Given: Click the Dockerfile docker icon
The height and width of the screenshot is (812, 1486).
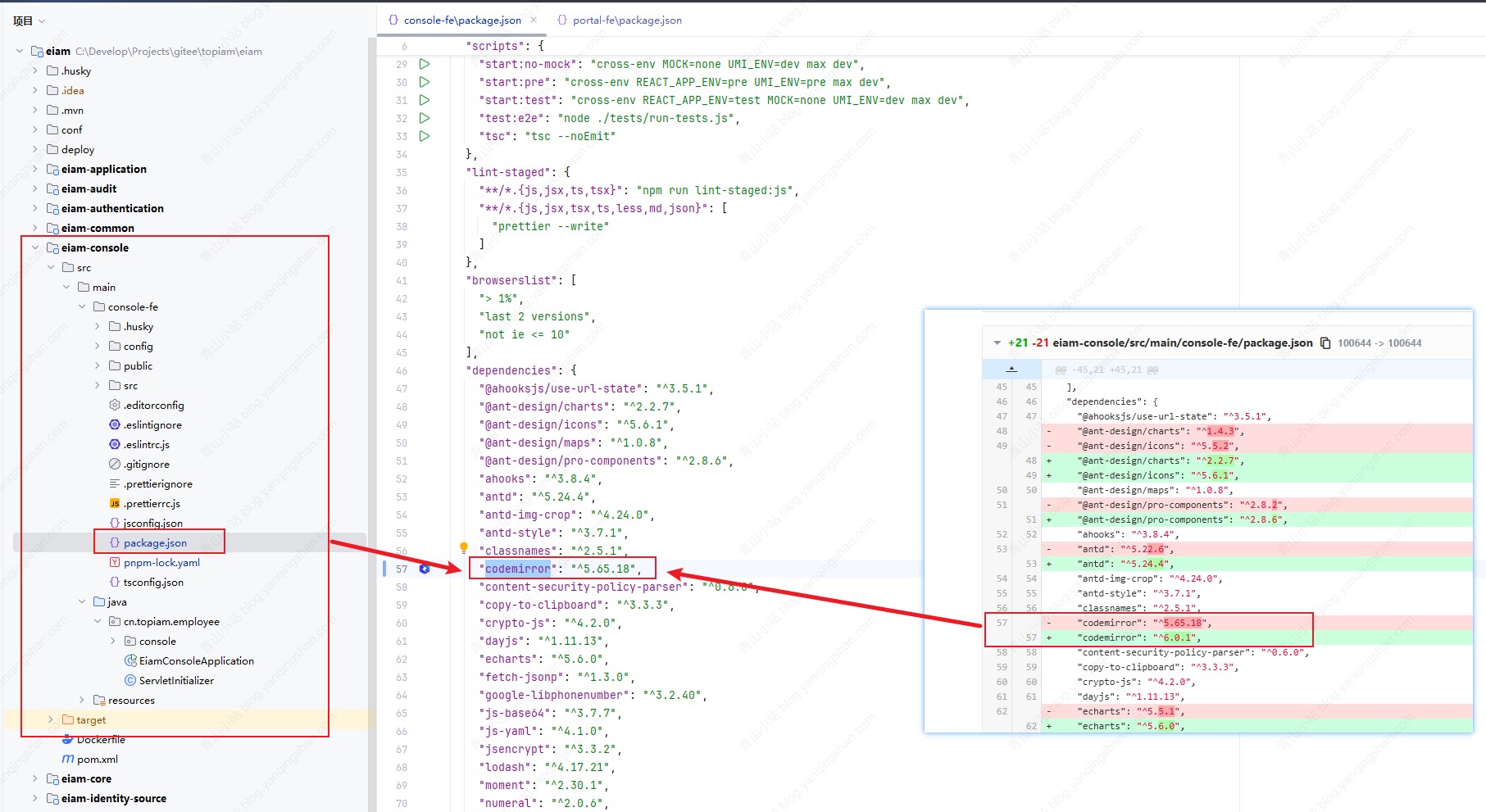Looking at the screenshot, I should pos(68,739).
